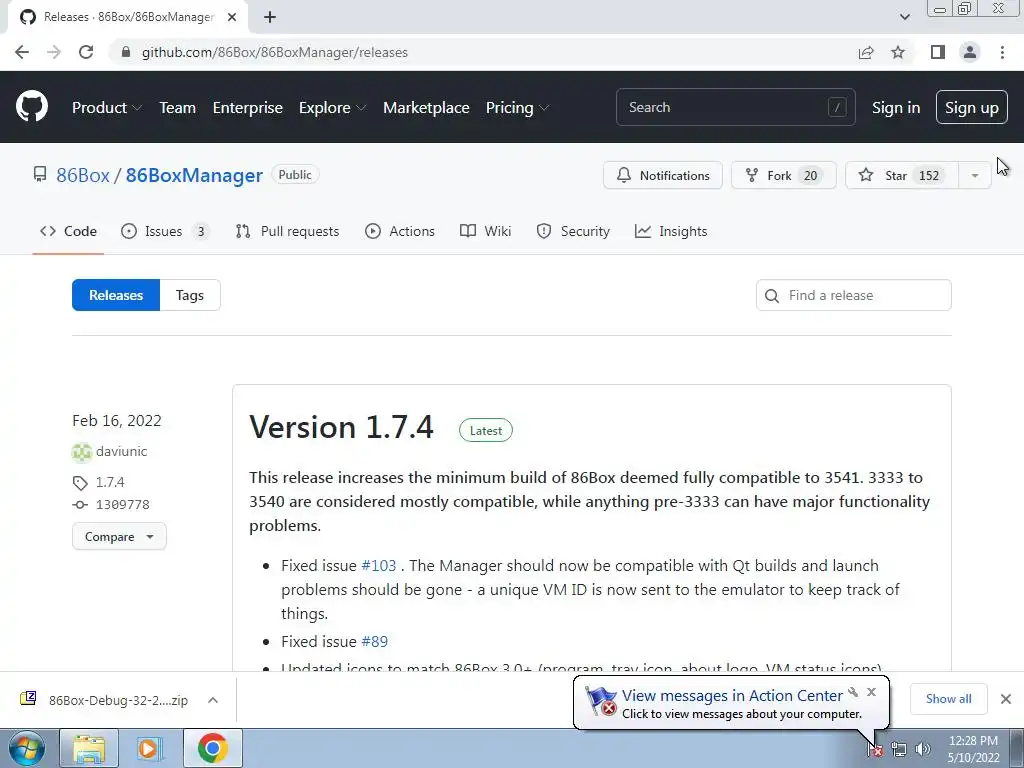Dismiss the Action Center balloon
The height and width of the screenshot is (768, 1024).
[x=871, y=692]
